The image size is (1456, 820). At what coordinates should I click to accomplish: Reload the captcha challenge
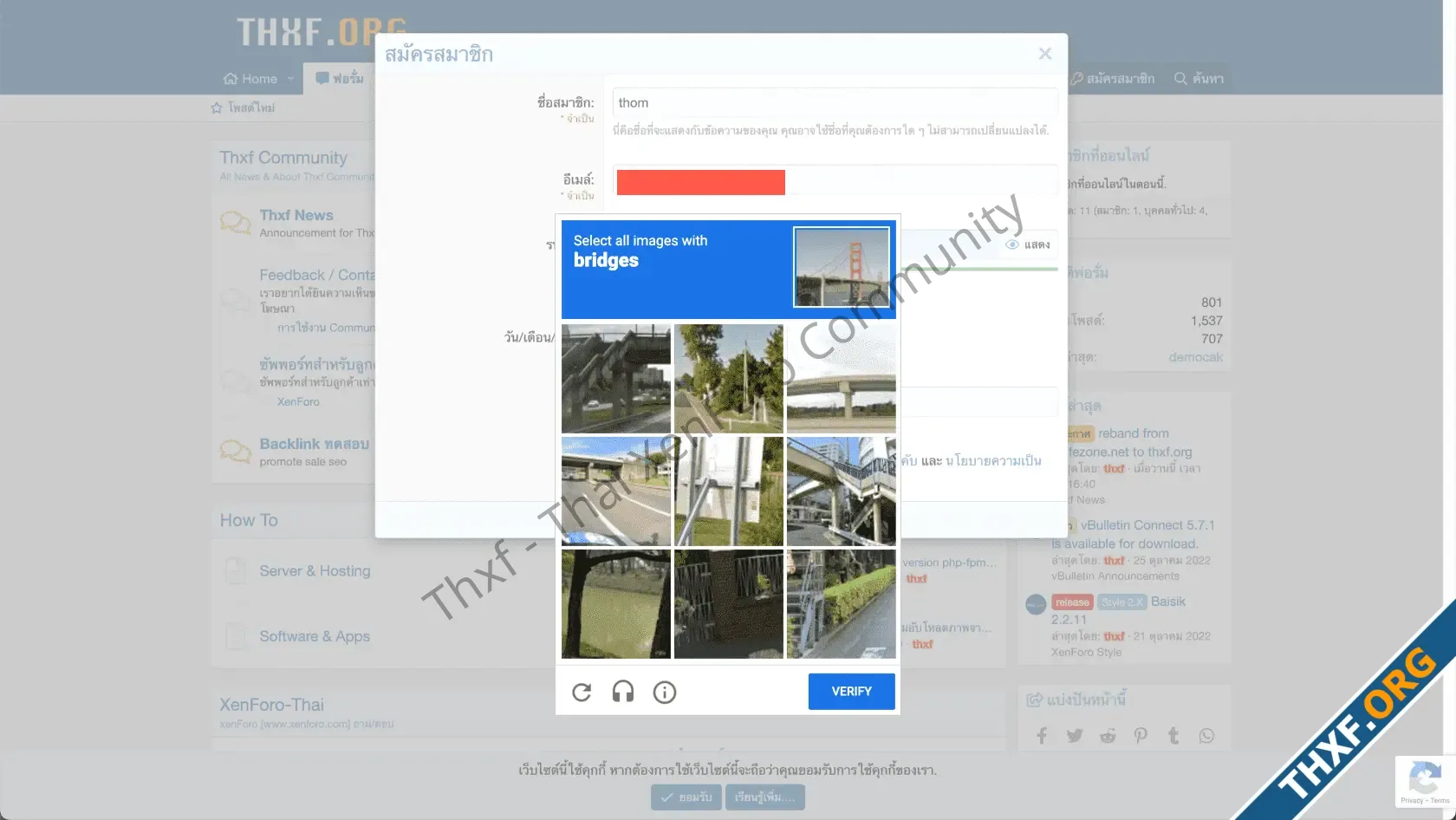582,692
